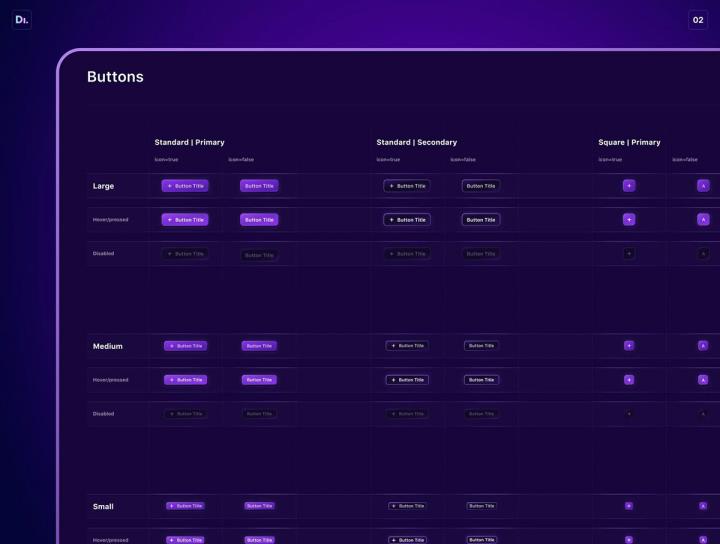Click the 'Di.' logo icon
Viewport: 720px width, 544px height.
pyautogui.click(x=22, y=19)
